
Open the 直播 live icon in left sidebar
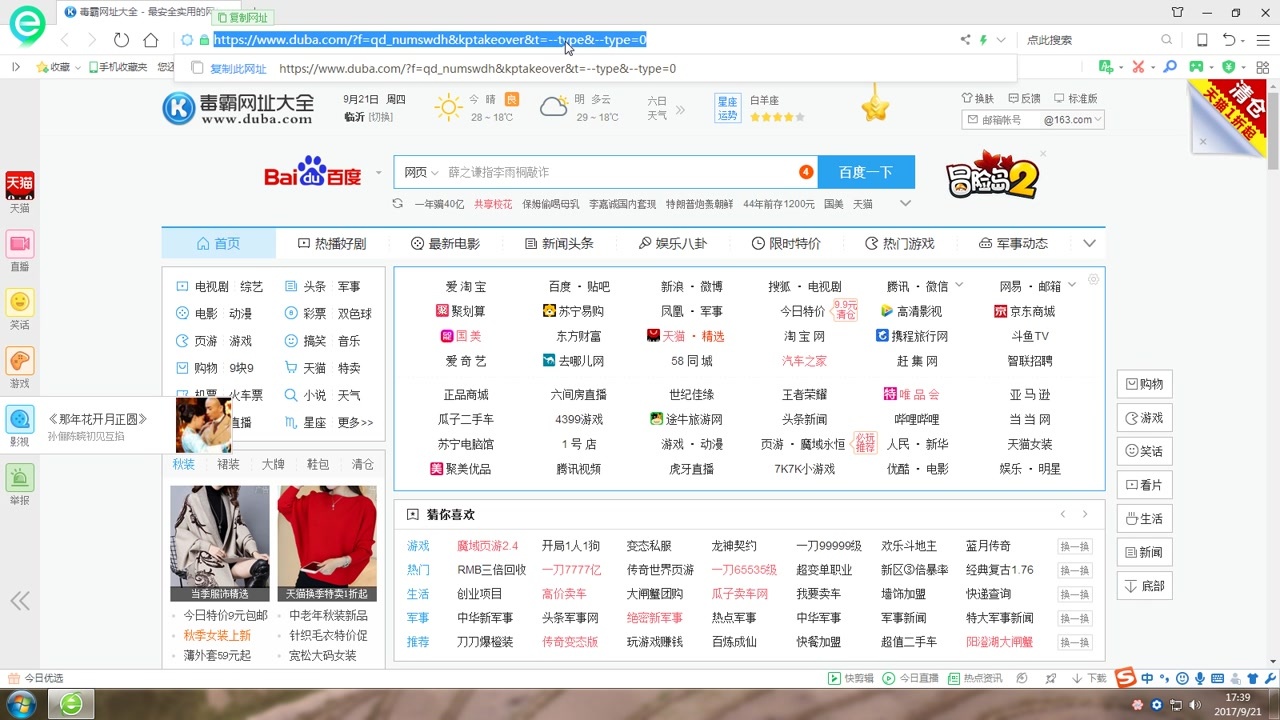pos(20,243)
